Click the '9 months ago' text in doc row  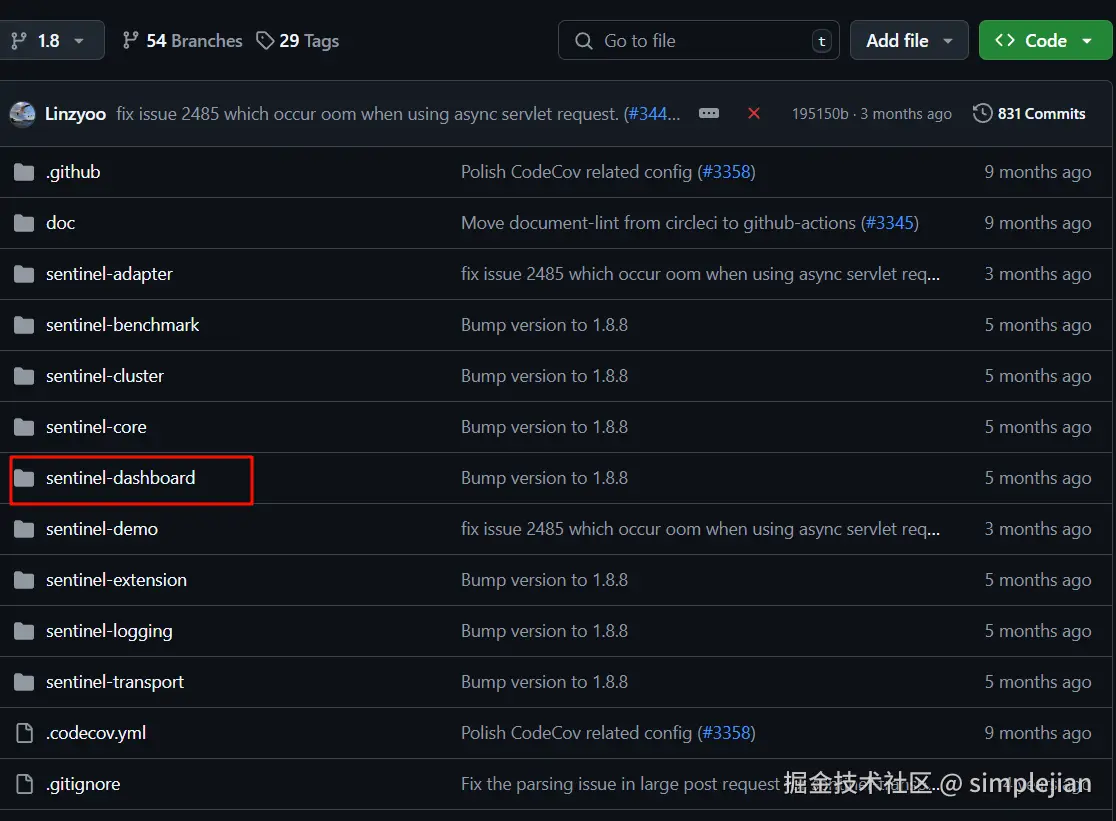tap(1038, 223)
